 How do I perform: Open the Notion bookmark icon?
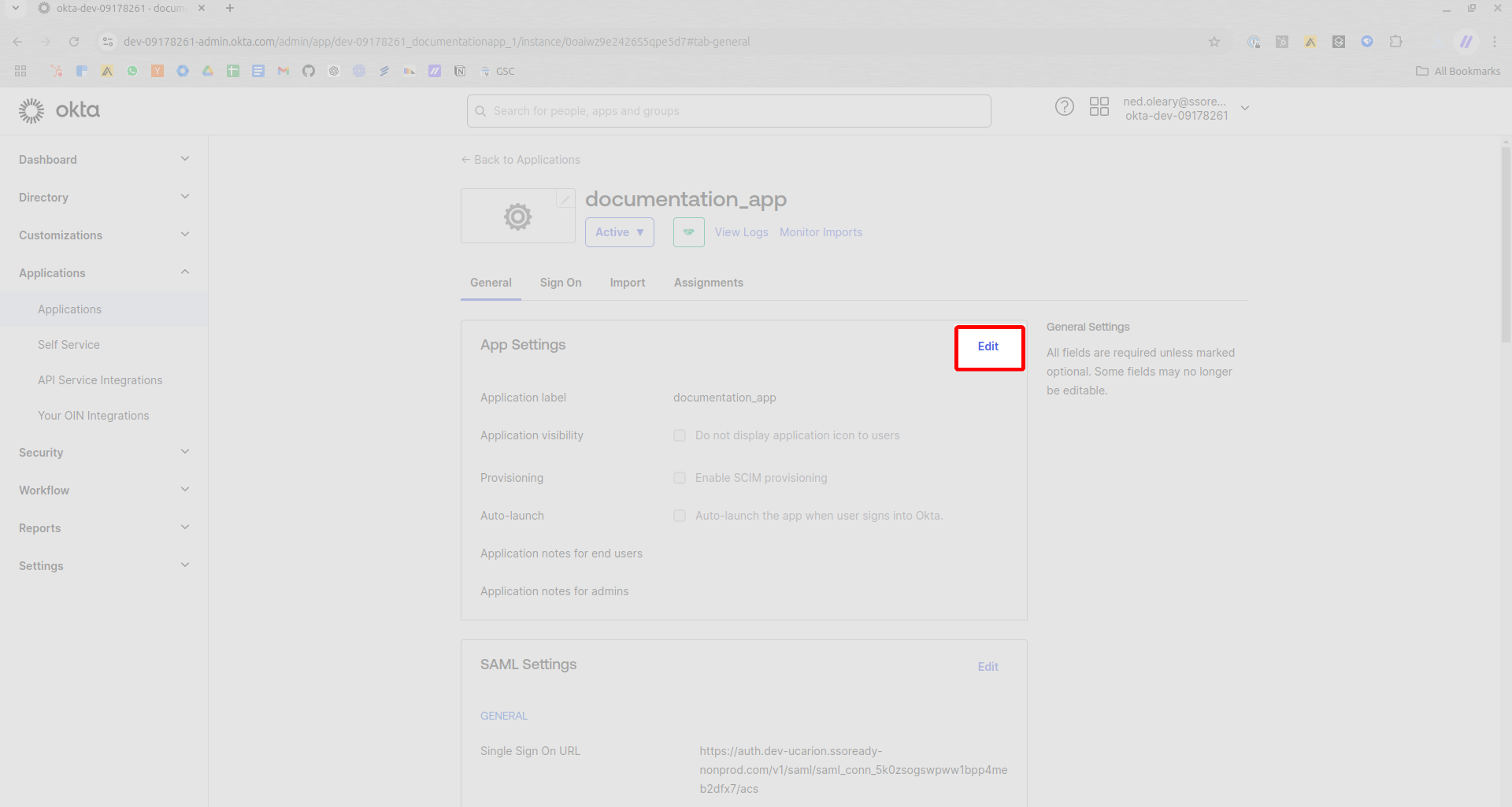click(460, 71)
